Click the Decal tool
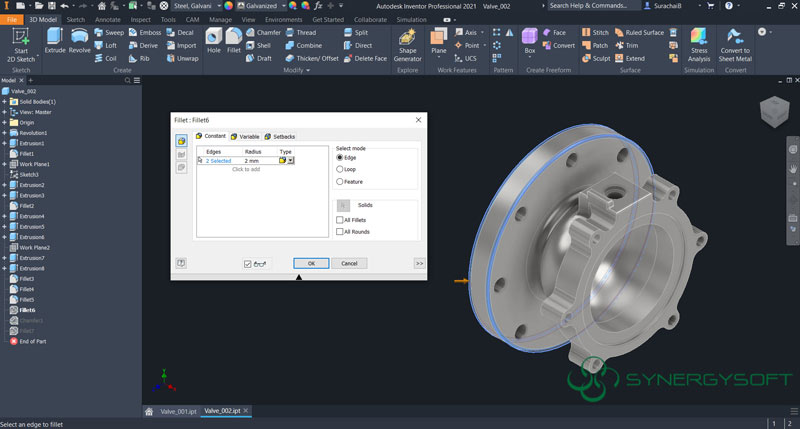This screenshot has height=429, width=800. pos(180,32)
